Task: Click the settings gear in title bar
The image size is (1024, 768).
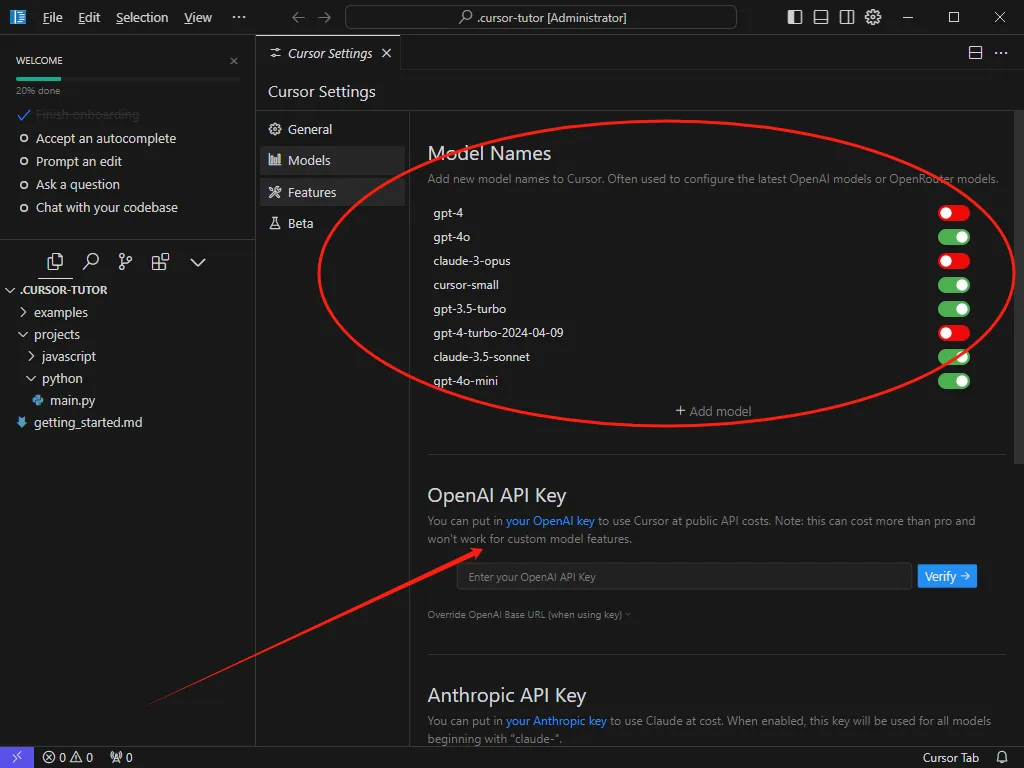Action: [x=873, y=17]
